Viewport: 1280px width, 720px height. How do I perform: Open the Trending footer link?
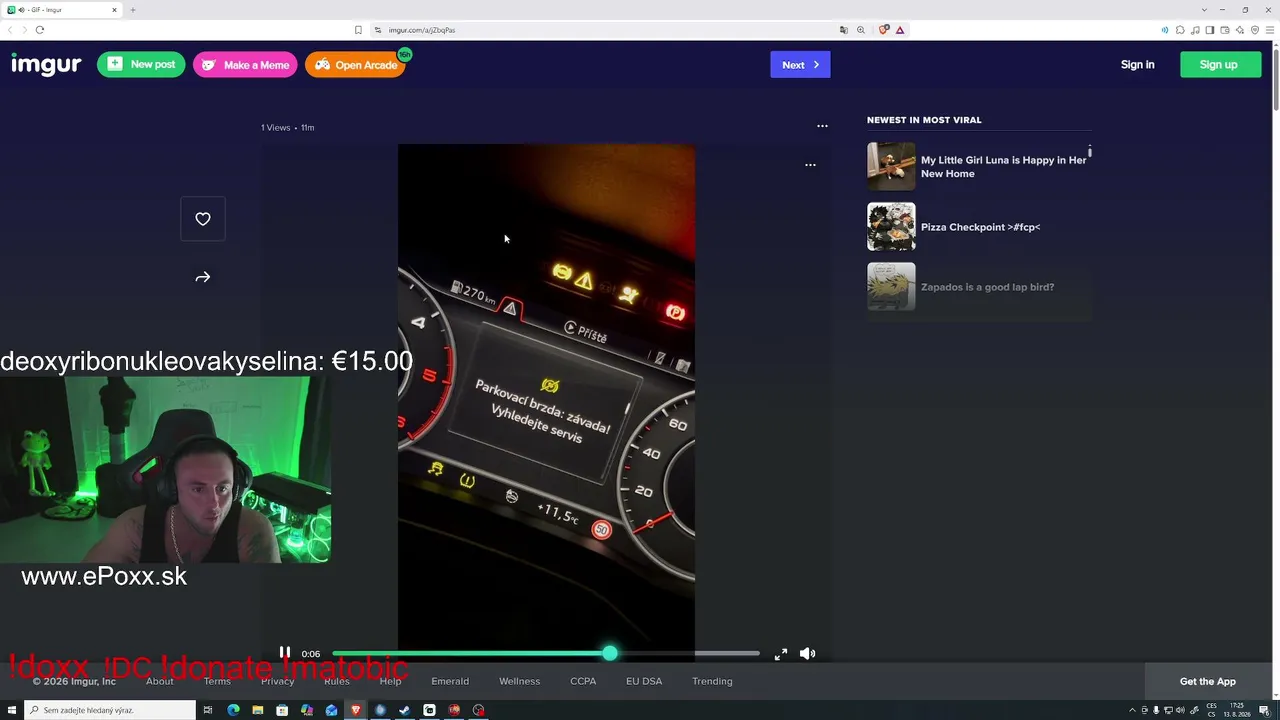point(712,681)
